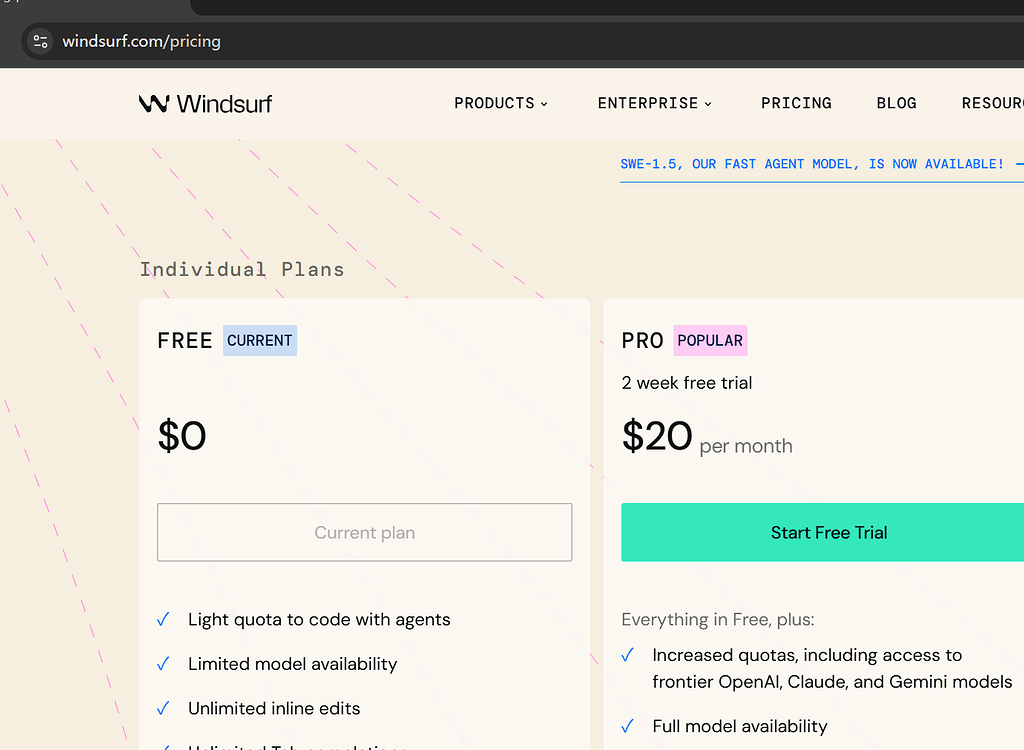The height and width of the screenshot is (750, 1024).
Task: Click 'Increased quotas, including access to' feature text
Action: pos(807,655)
